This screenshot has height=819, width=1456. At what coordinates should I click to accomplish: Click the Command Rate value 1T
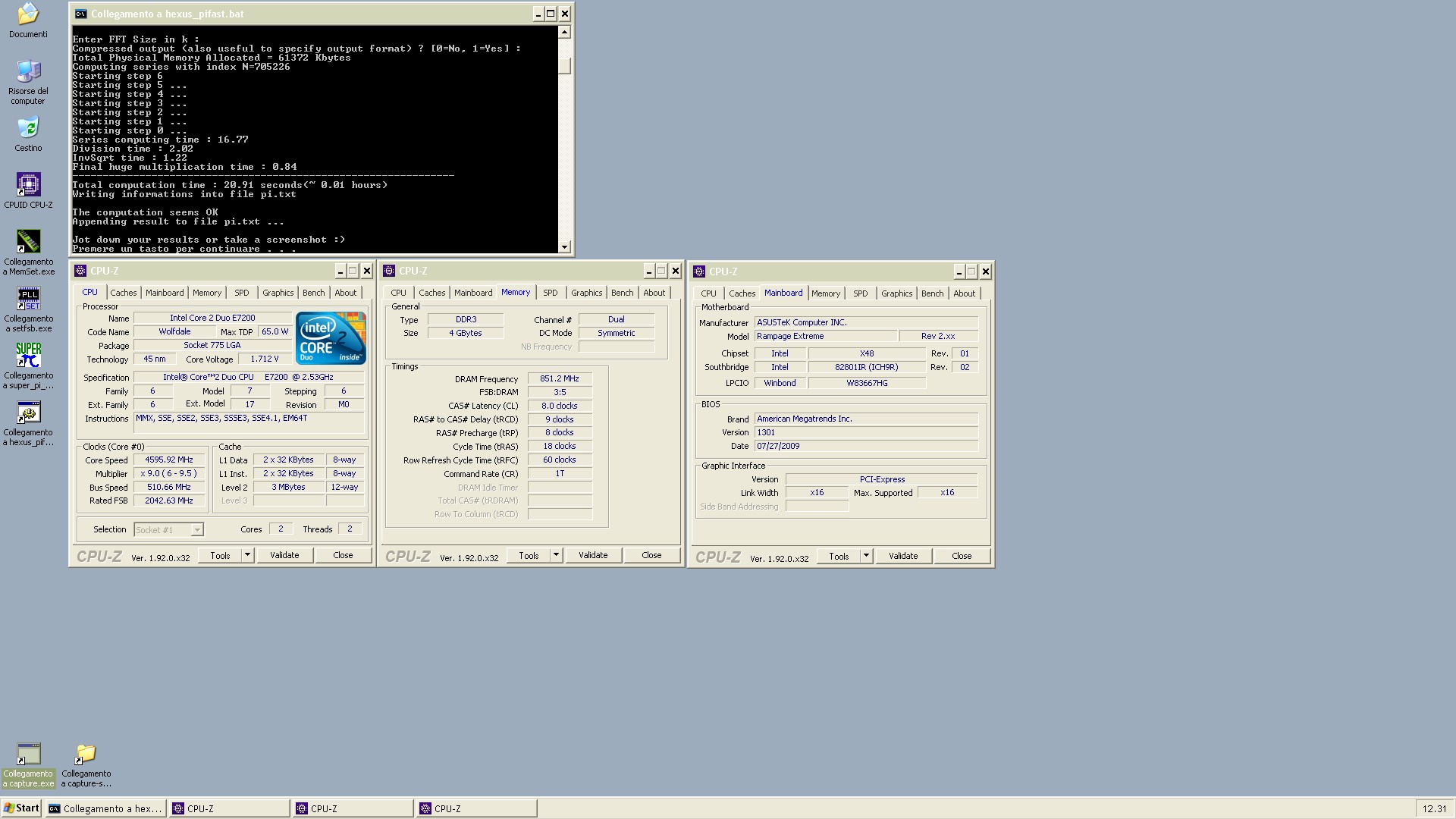(x=560, y=473)
